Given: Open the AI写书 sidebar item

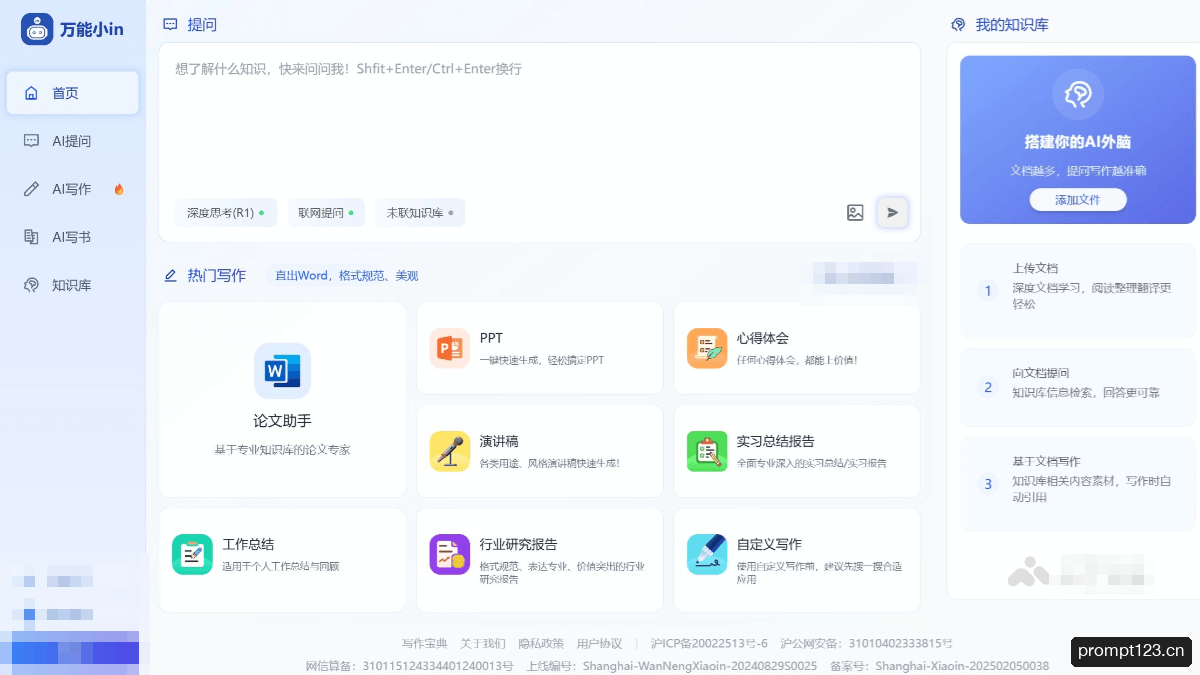Looking at the screenshot, I should click(x=73, y=237).
